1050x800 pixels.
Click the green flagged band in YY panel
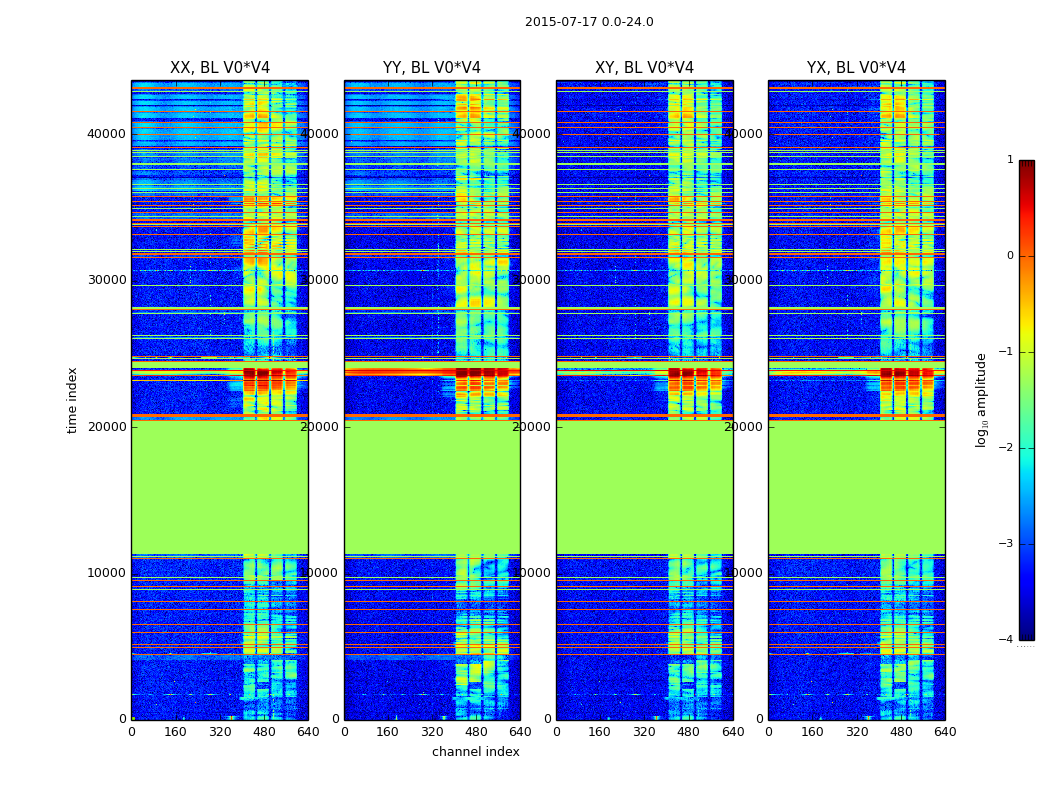pos(433,487)
